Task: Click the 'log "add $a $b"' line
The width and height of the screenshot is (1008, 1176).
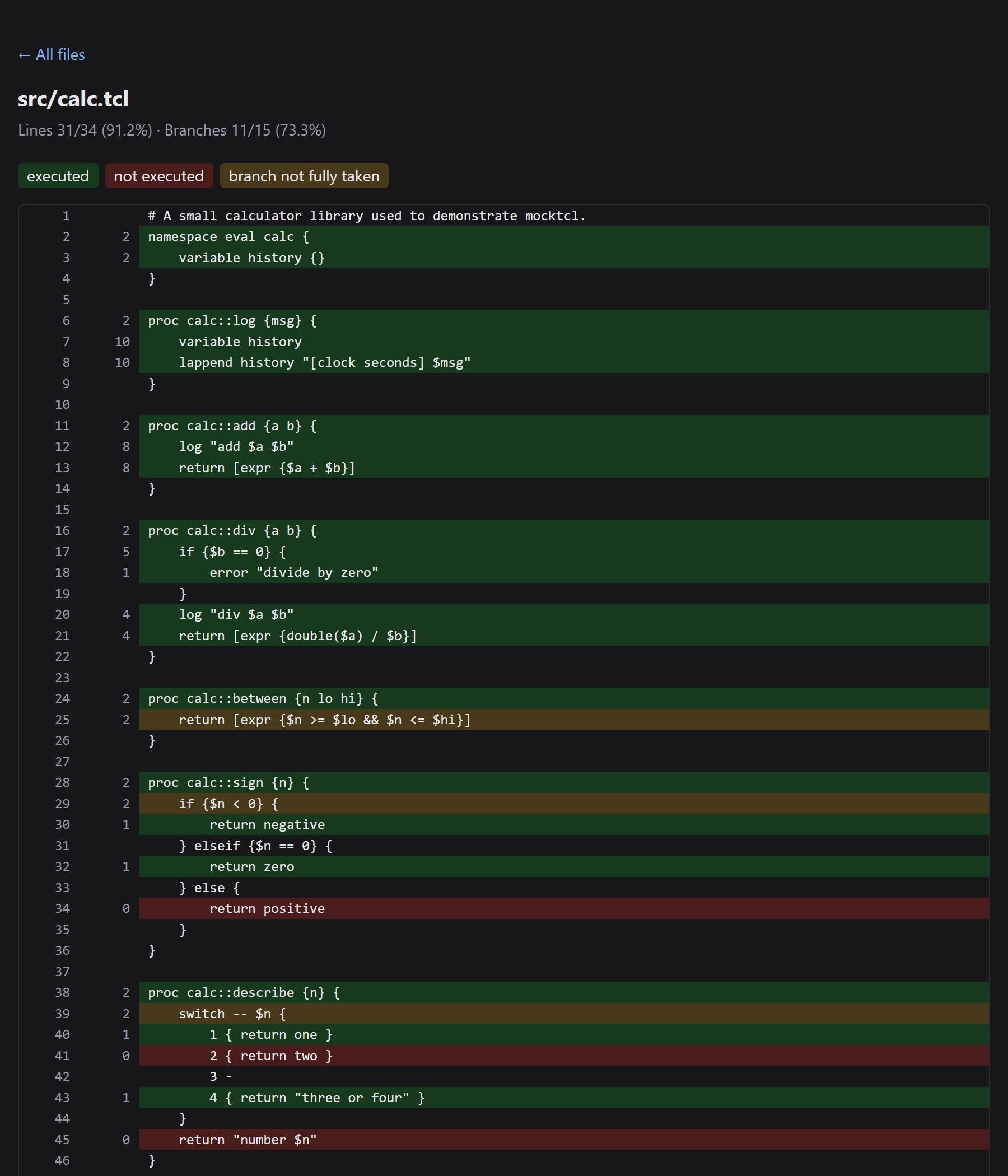Action: 564,447
